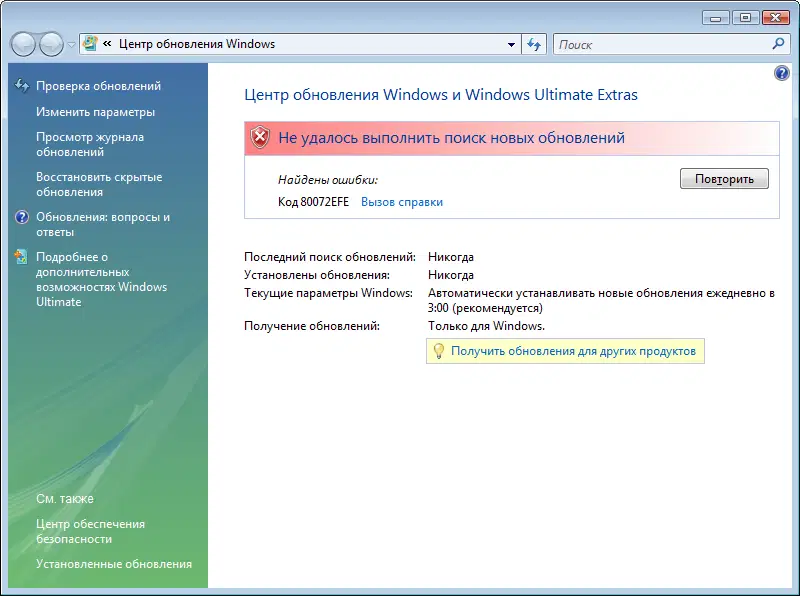Close the Windows Update window
This screenshot has height=596, width=800.
[x=776, y=18]
